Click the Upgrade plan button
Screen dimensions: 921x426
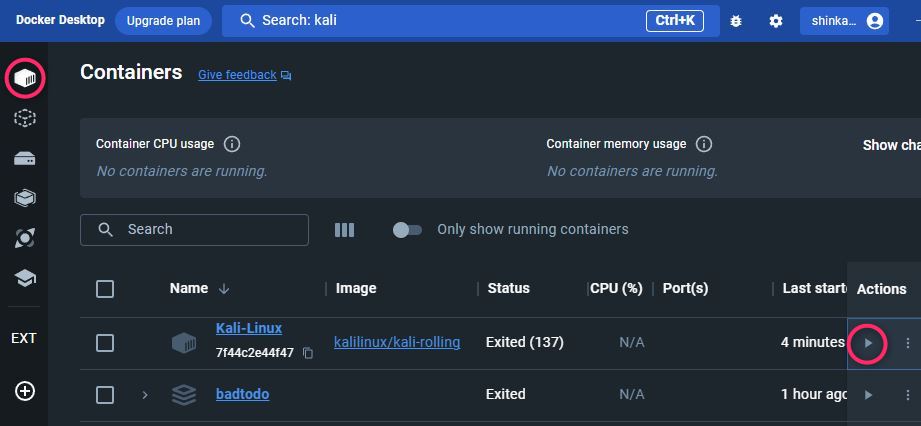[163, 21]
